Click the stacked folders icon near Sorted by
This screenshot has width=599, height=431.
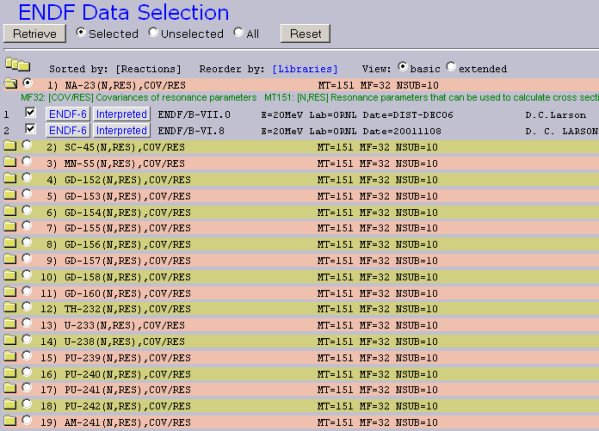tap(18, 65)
